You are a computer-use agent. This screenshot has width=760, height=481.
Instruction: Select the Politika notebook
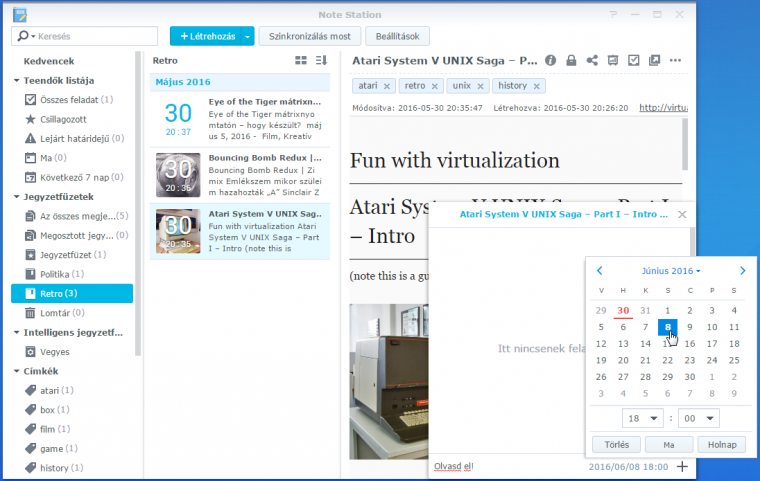point(54,274)
